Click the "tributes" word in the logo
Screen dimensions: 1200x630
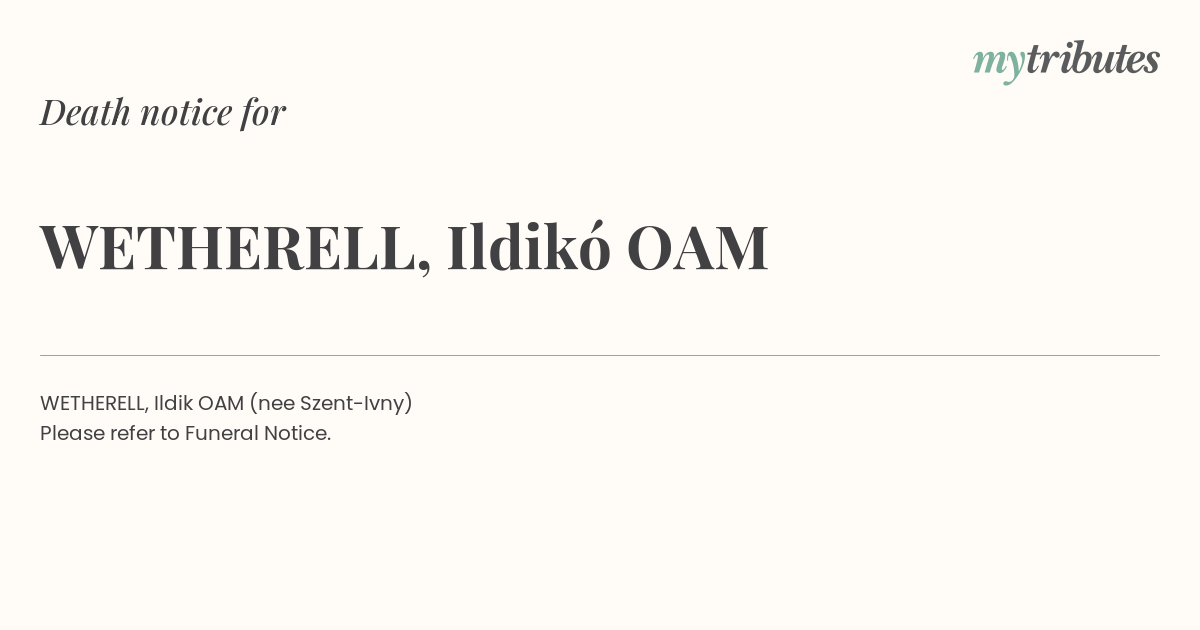pyautogui.click(x=1092, y=59)
